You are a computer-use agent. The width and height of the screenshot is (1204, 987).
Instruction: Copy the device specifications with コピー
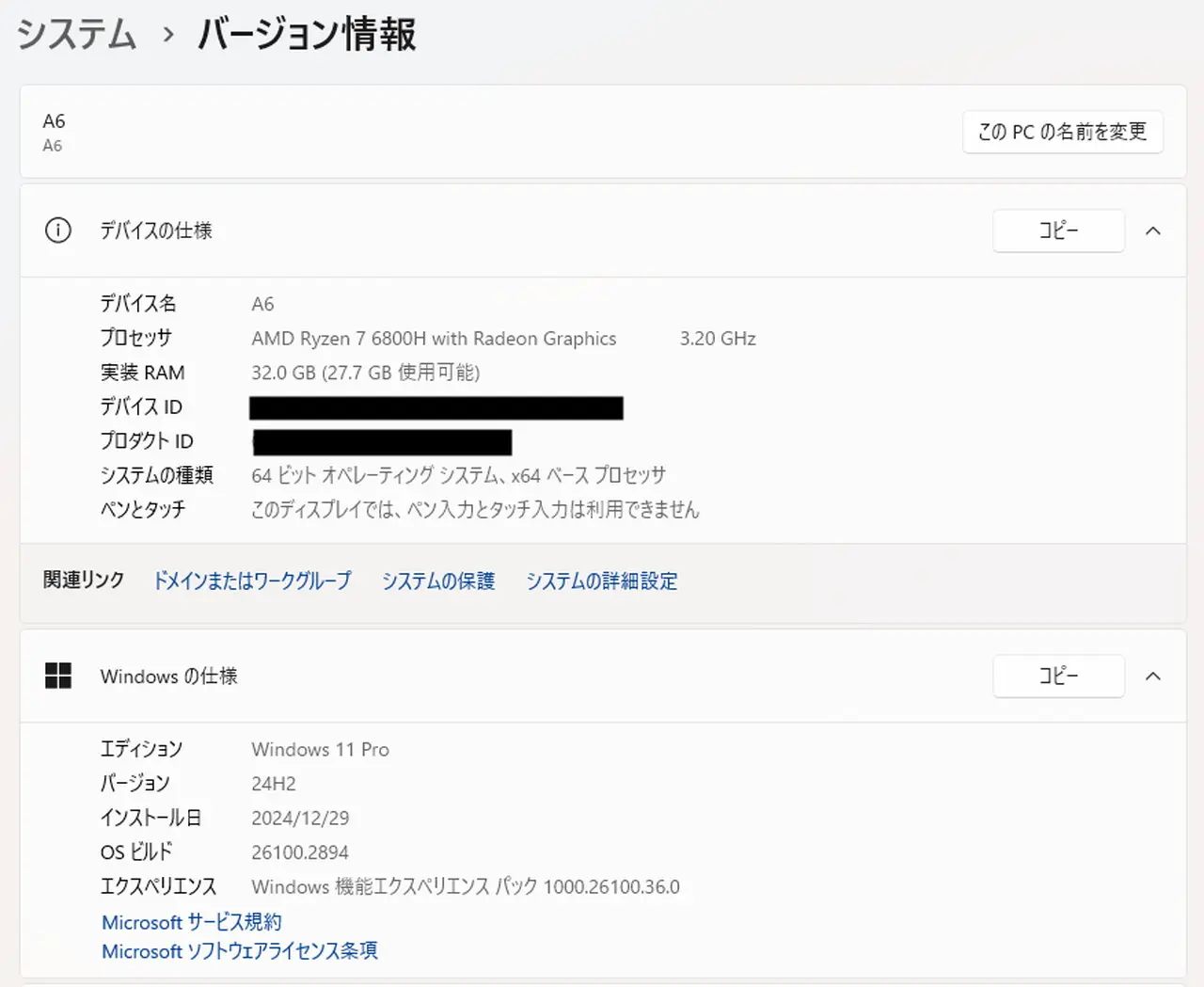tap(1058, 231)
